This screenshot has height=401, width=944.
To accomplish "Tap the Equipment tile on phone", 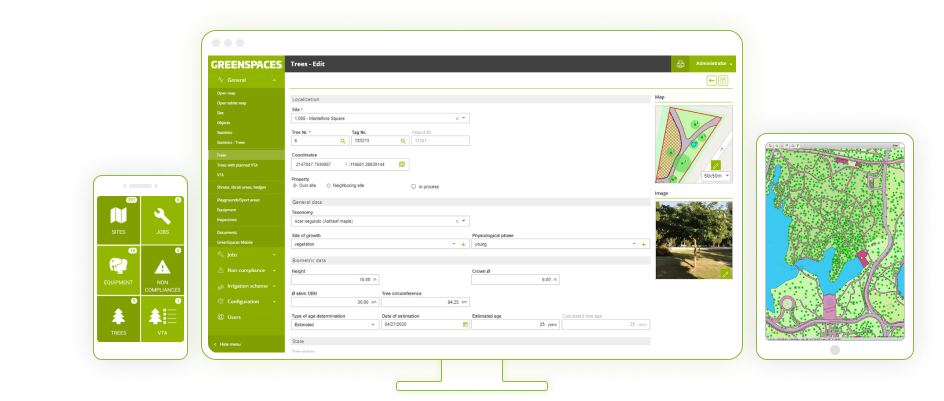I will 117,268.
